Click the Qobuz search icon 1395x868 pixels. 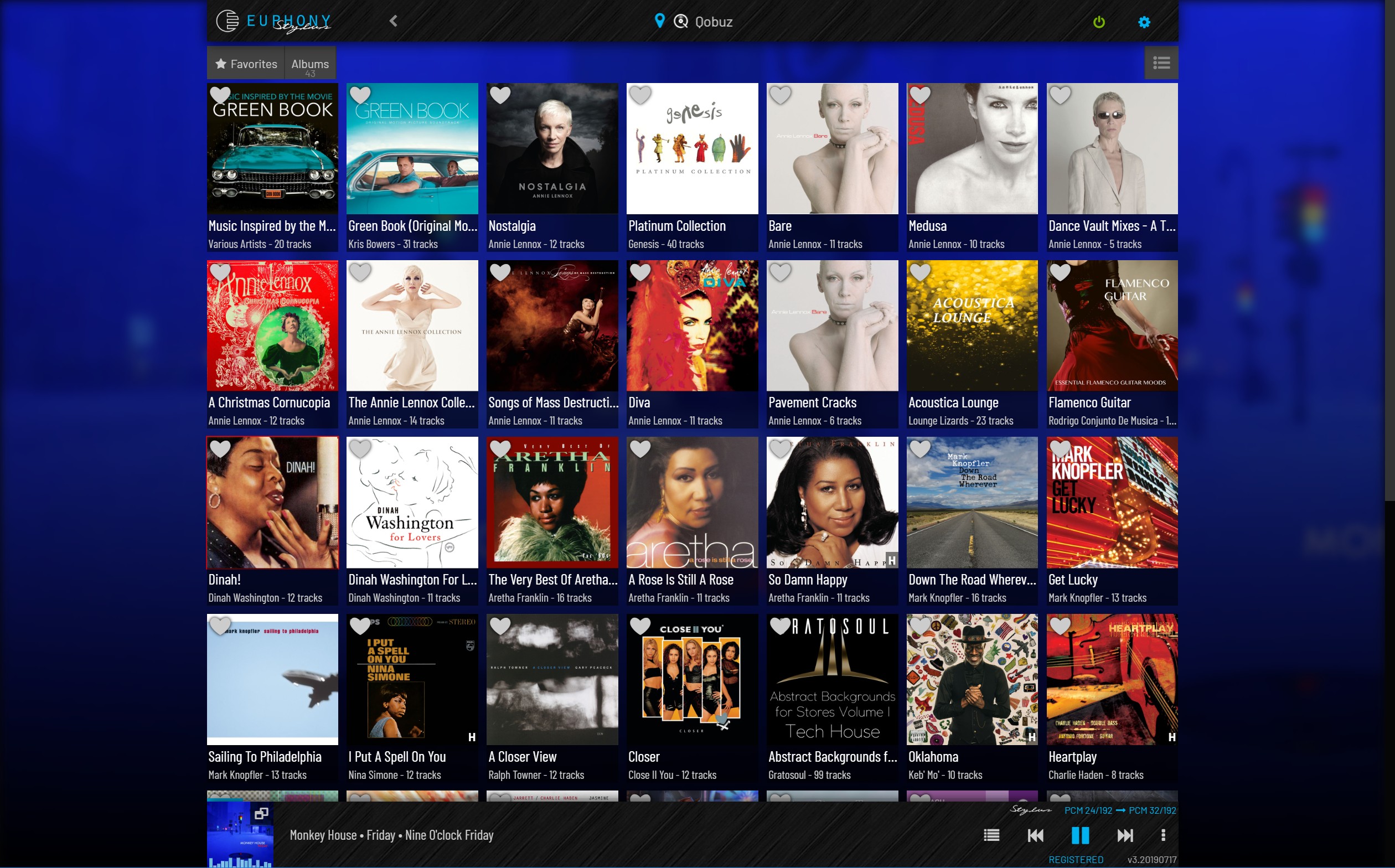tap(681, 21)
